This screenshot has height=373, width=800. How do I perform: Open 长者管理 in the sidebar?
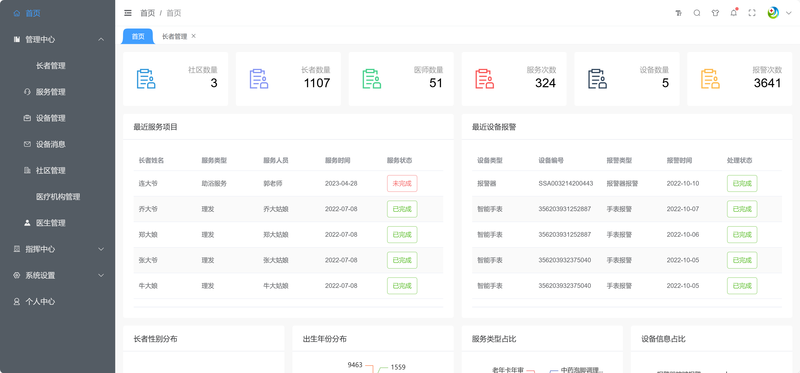[51, 66]
